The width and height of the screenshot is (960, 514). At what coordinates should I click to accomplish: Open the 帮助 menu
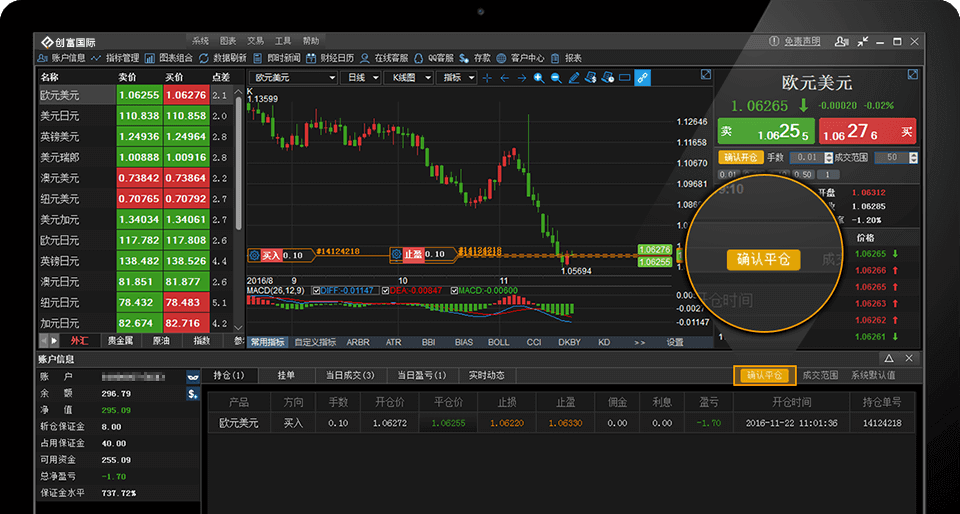310,41
